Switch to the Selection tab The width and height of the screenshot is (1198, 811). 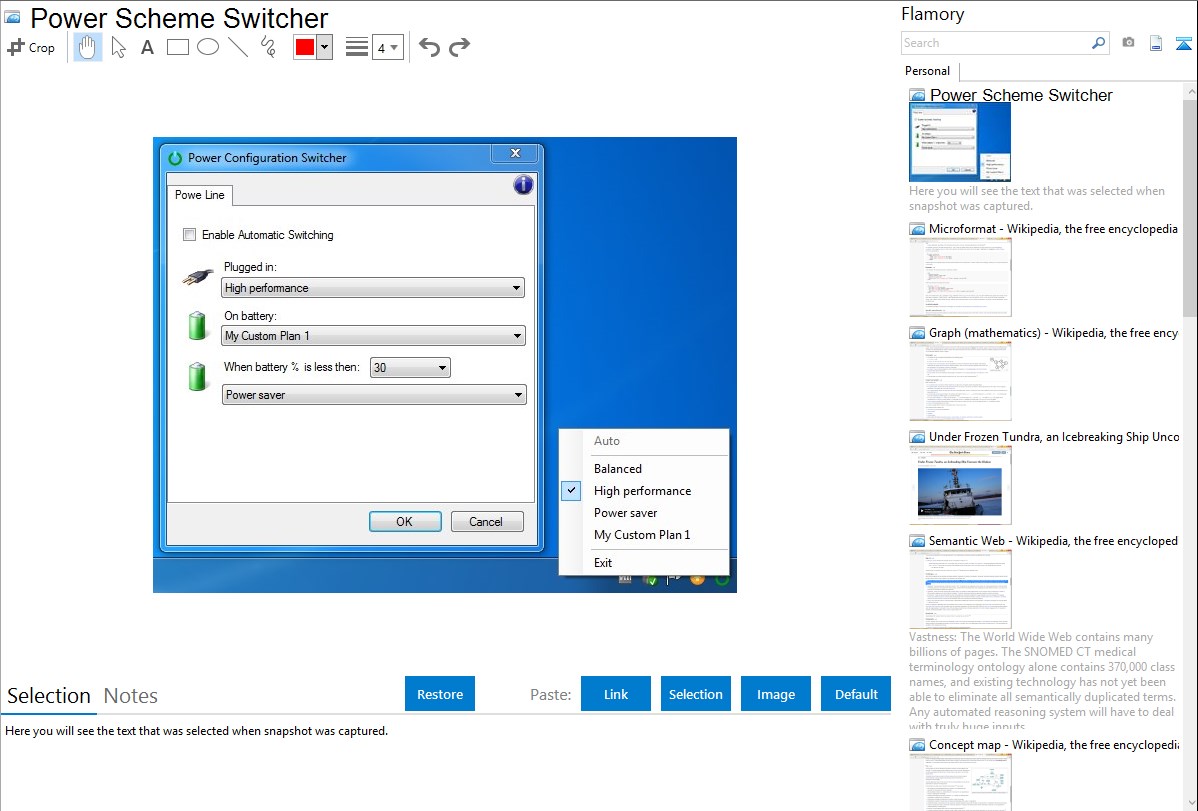pos(49,696)
